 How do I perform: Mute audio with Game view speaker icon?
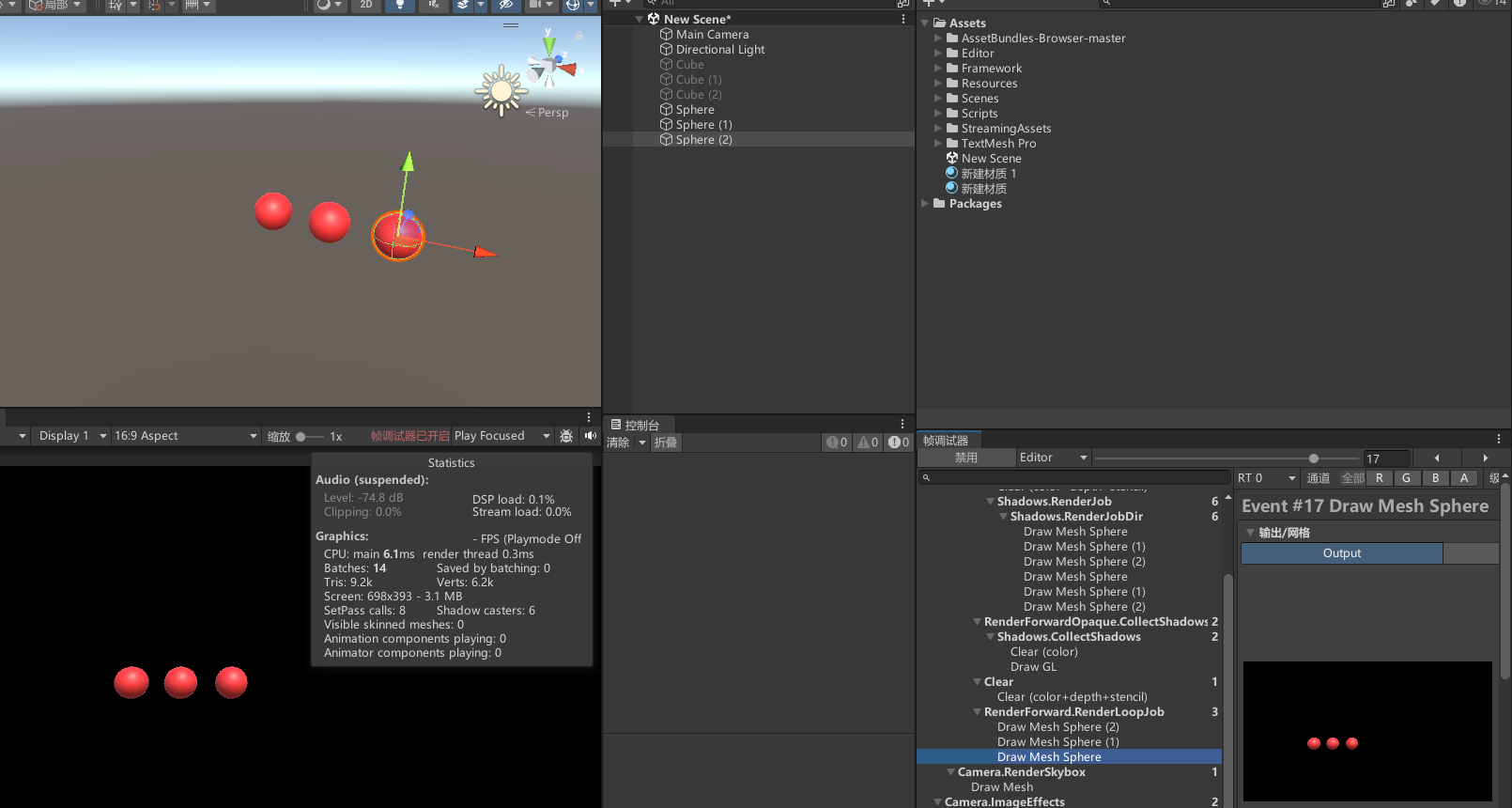pos(590,436)
